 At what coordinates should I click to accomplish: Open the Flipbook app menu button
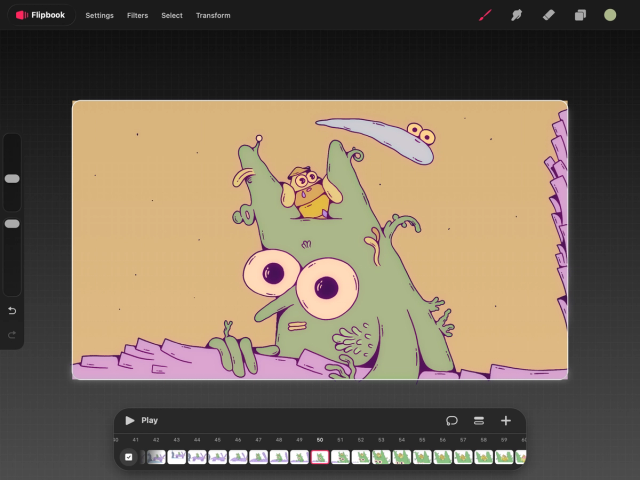pos(41,15)
